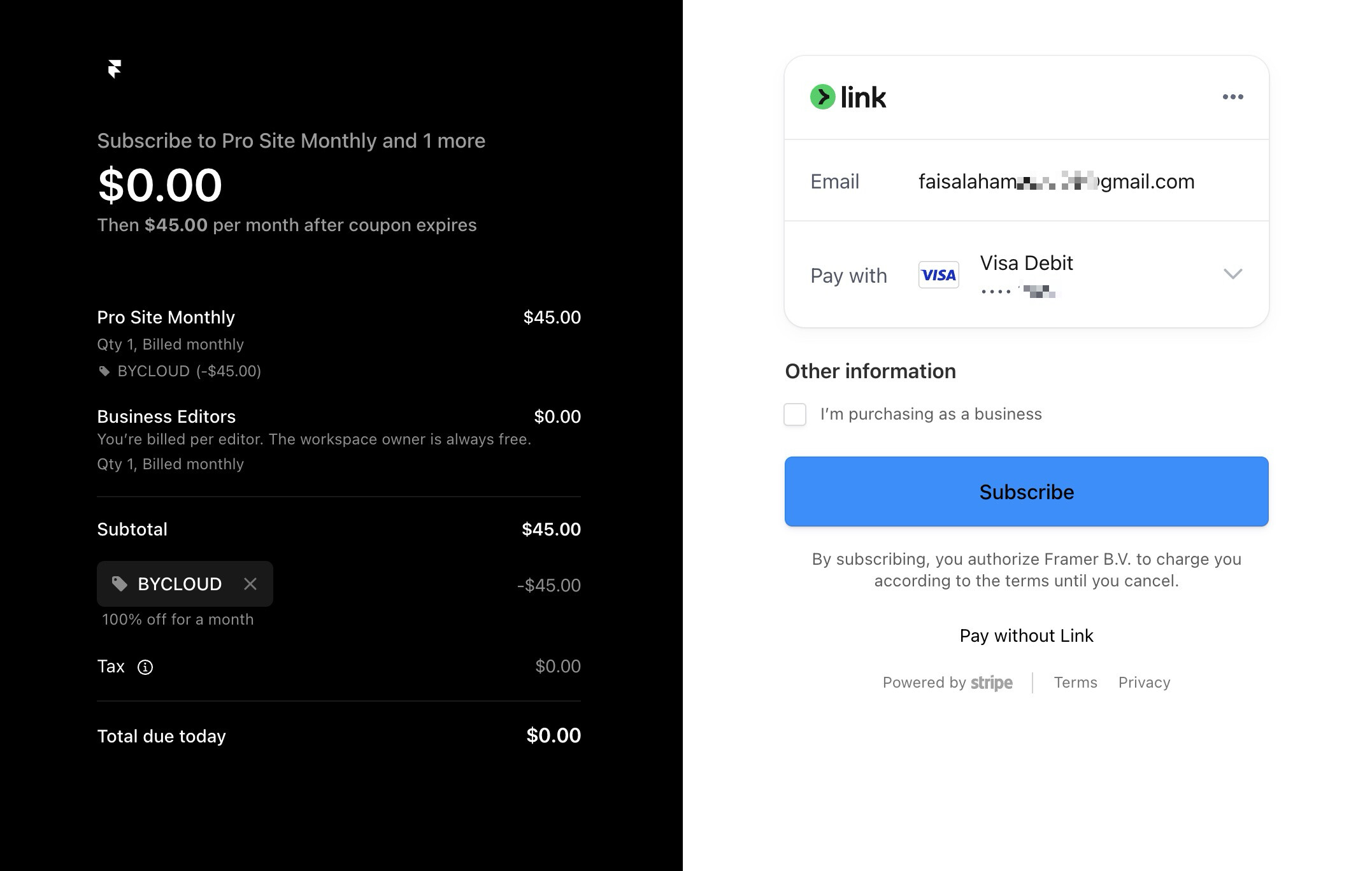Click the Stripe logo in footer
Screen dimensions: 1372x871
click(991, 683)
